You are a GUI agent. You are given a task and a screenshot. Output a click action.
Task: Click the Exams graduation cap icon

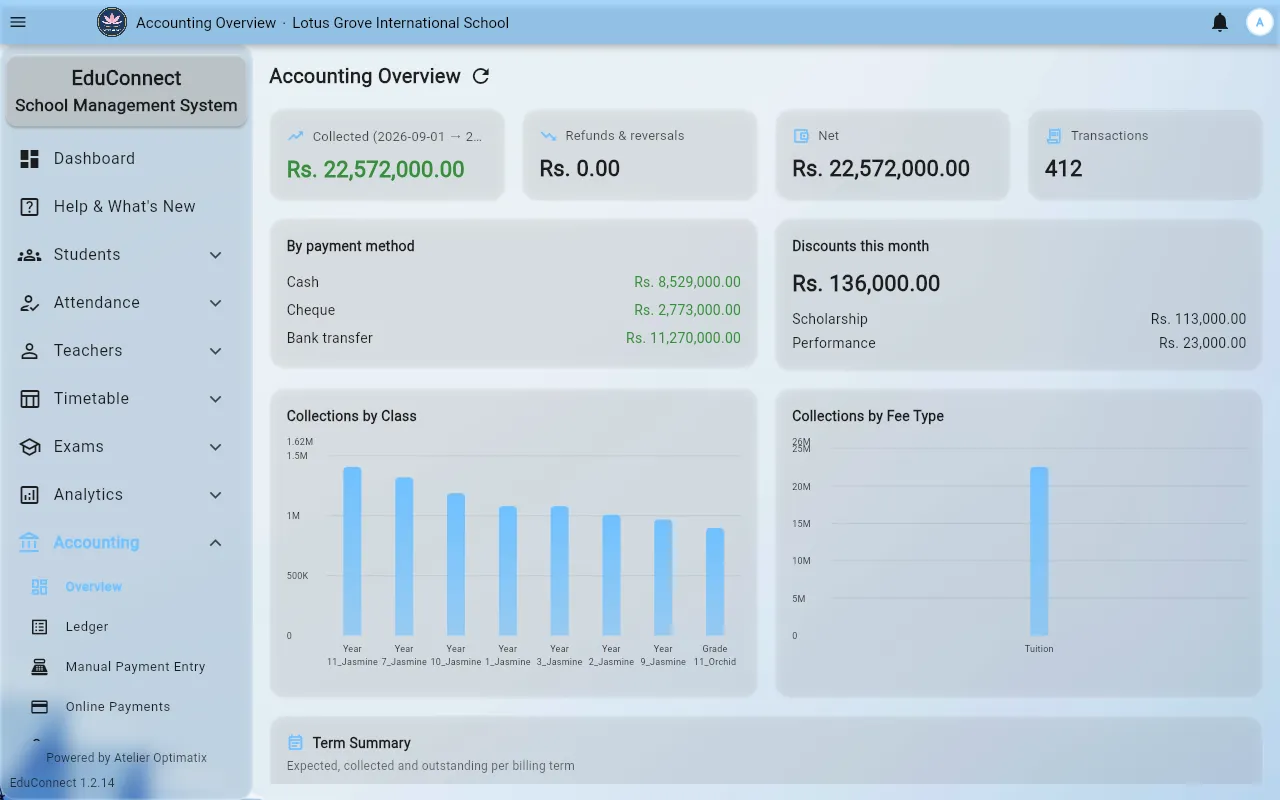(x=30, y=446)
